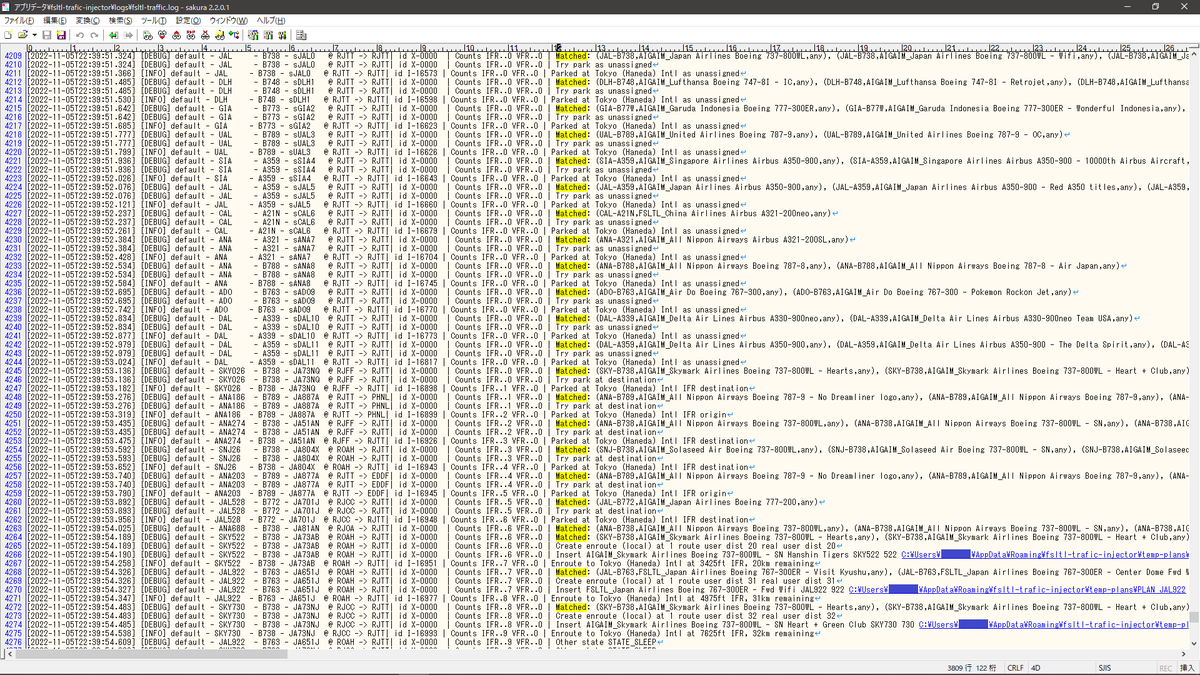This screenshot has width=1200, height=675.
Task: Click highlighted Matched: on line 4209
Action: (x=572, y=55)
